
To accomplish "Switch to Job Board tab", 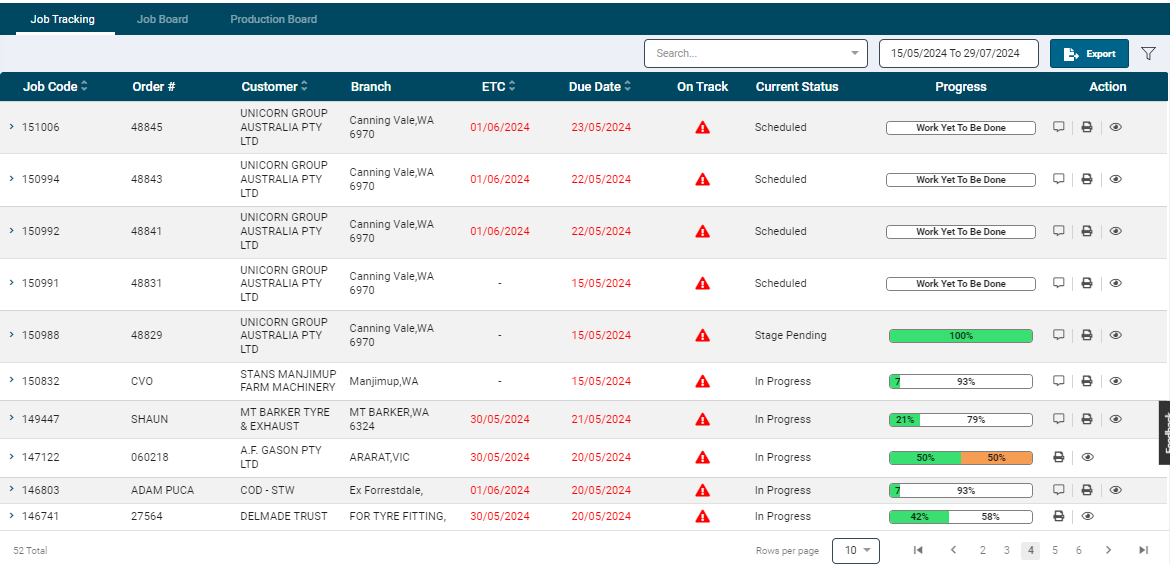I will (162, 19).
